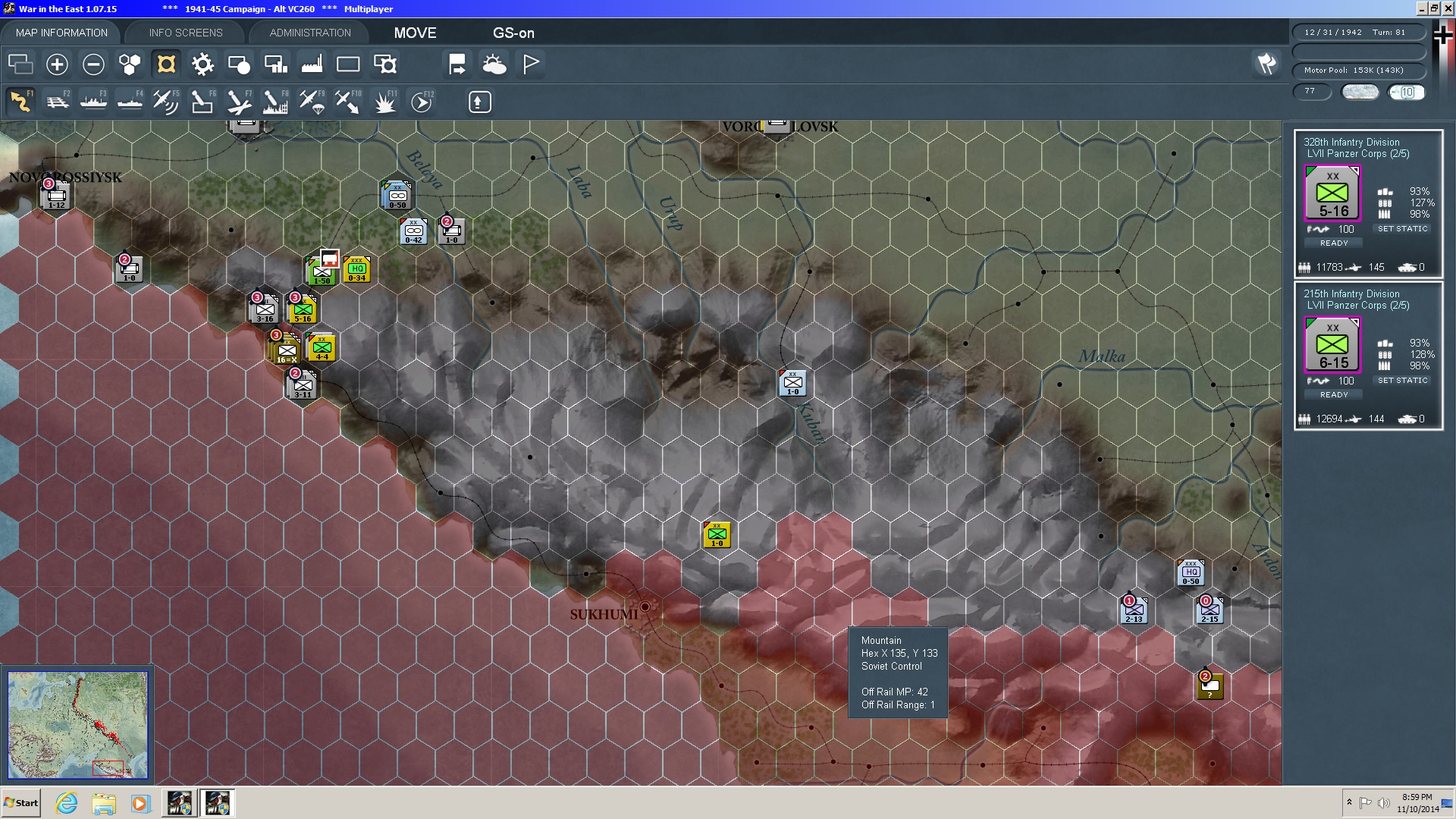Select the 1-12 unit at Novorossiysk
This screenshot has width=1456, height=819.
coord(56,195)
